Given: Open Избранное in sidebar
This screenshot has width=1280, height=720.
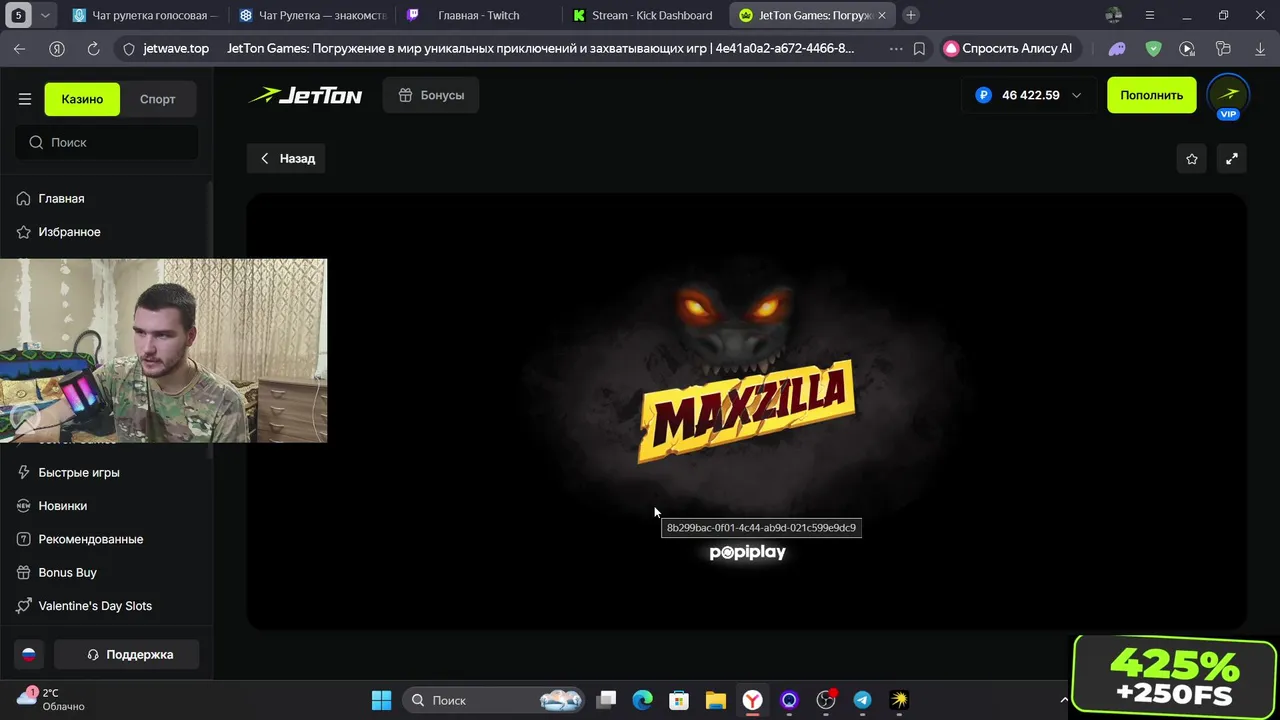Looking at the screenshot, I should pos(69,232).
